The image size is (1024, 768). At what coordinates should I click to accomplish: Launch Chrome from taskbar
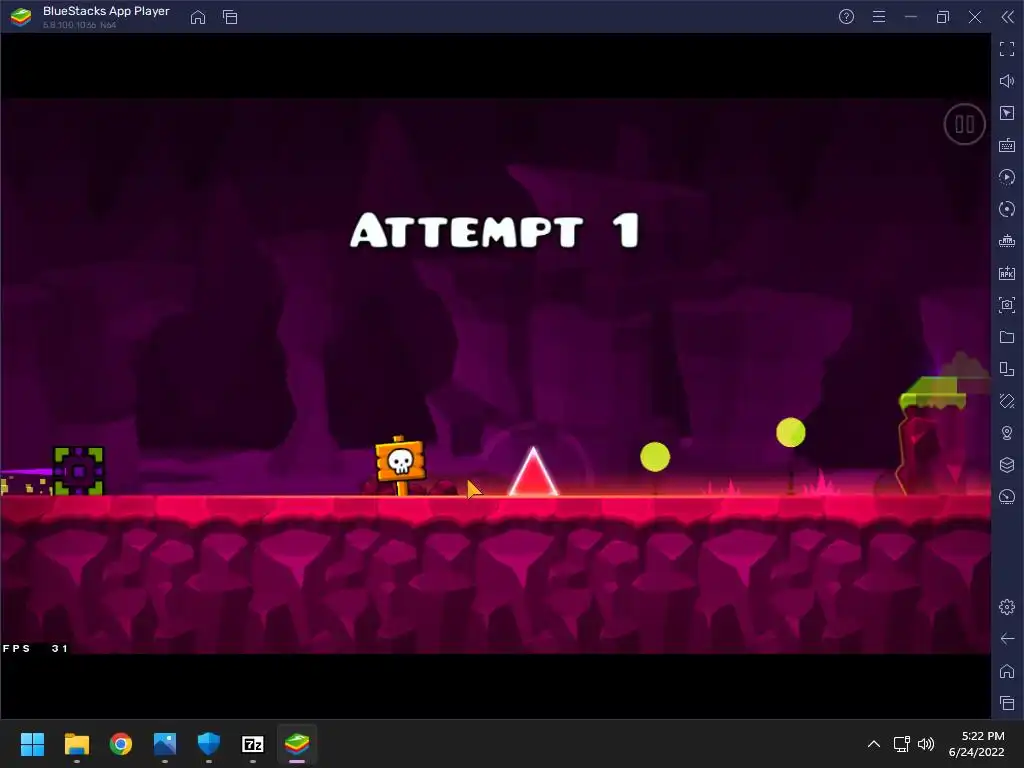click(x=121, y=744)
